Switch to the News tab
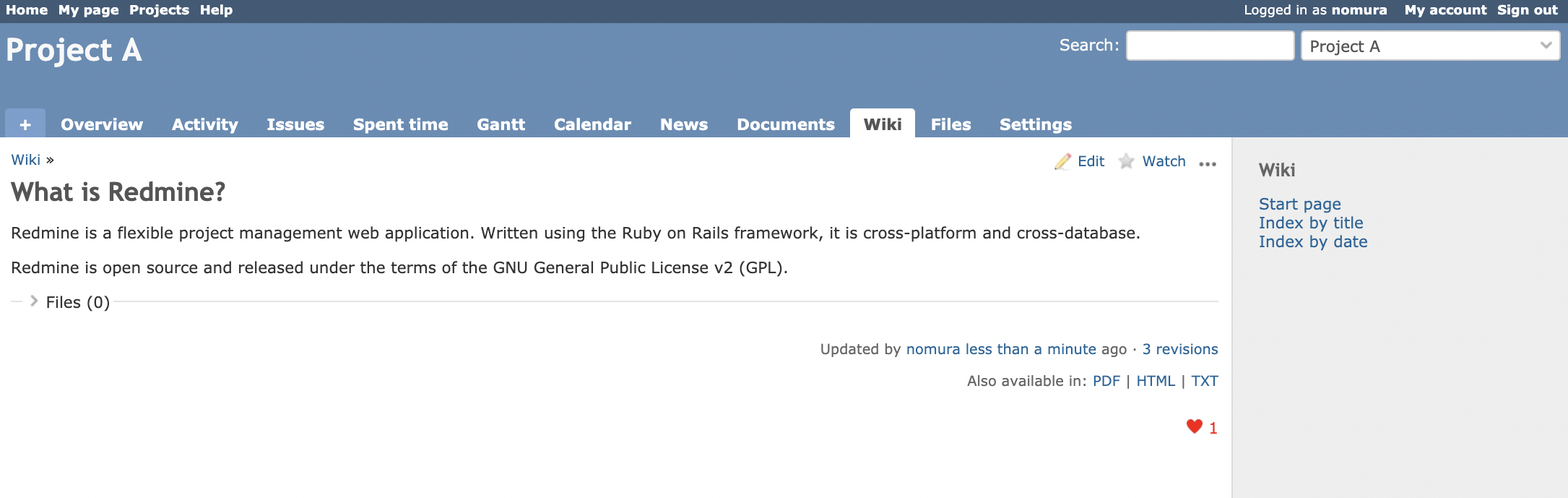The height and width of the screenshot is (498, 1568). (x=684, y=124)
